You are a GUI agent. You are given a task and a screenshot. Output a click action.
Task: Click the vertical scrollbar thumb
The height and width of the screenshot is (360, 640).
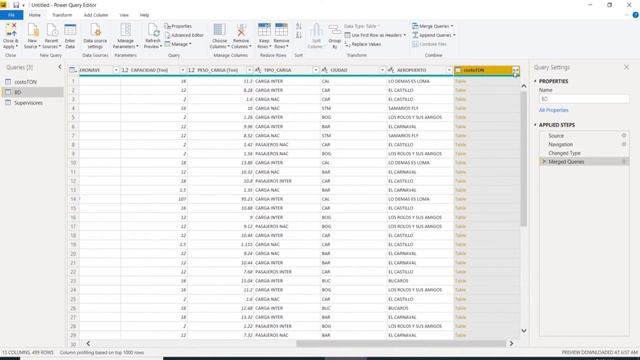coord(524,158)
